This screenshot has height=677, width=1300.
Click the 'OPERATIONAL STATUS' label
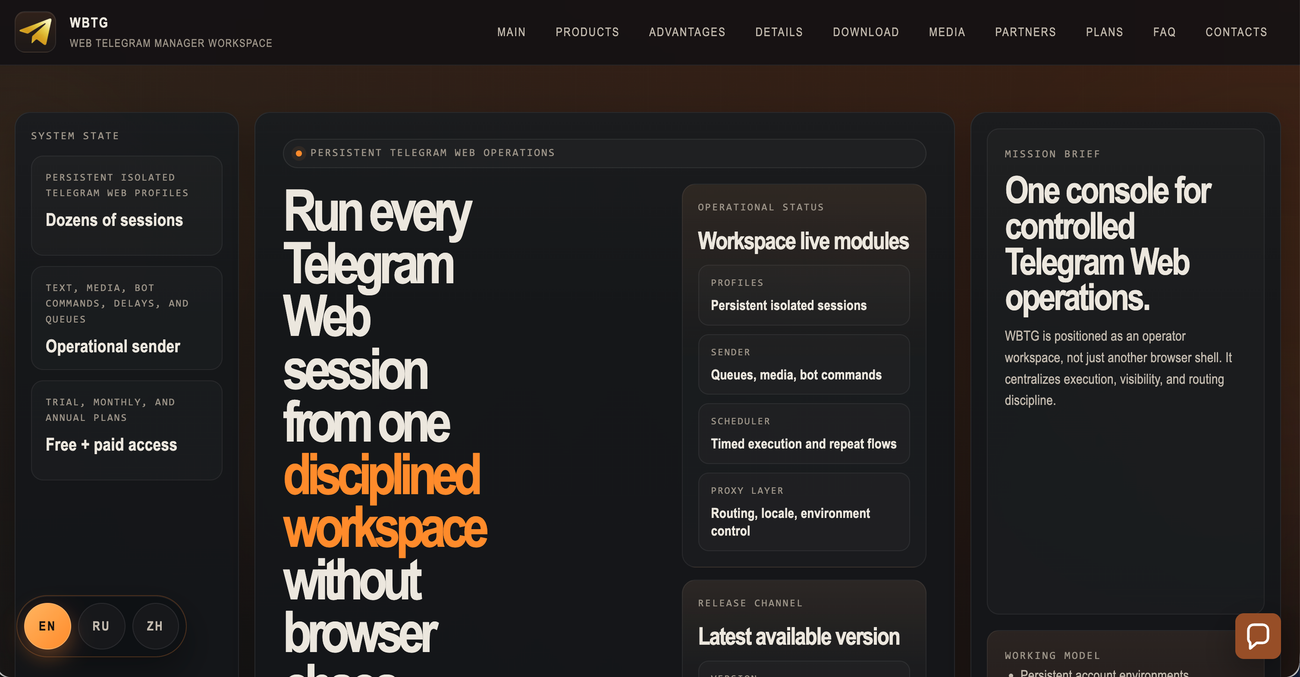(761, 207)
